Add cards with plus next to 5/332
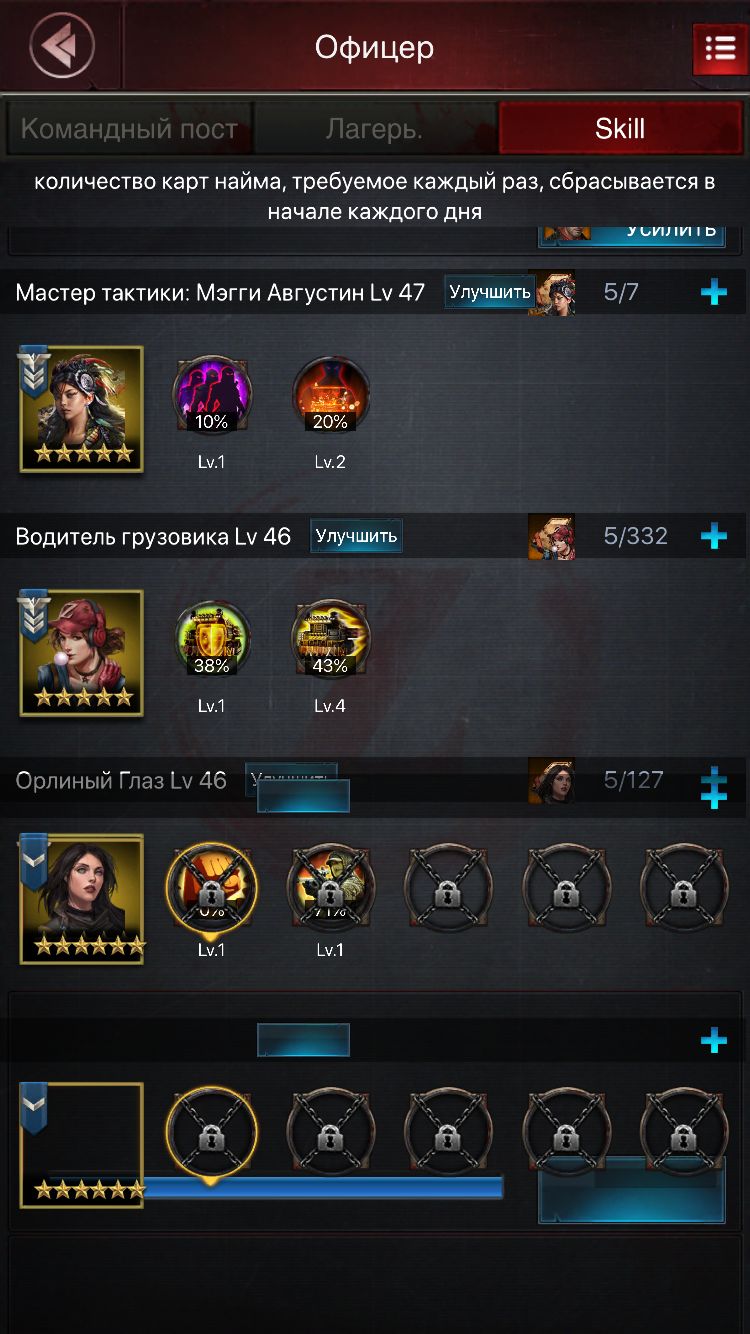Screen dimensions: 750x1334 point(714,536)
